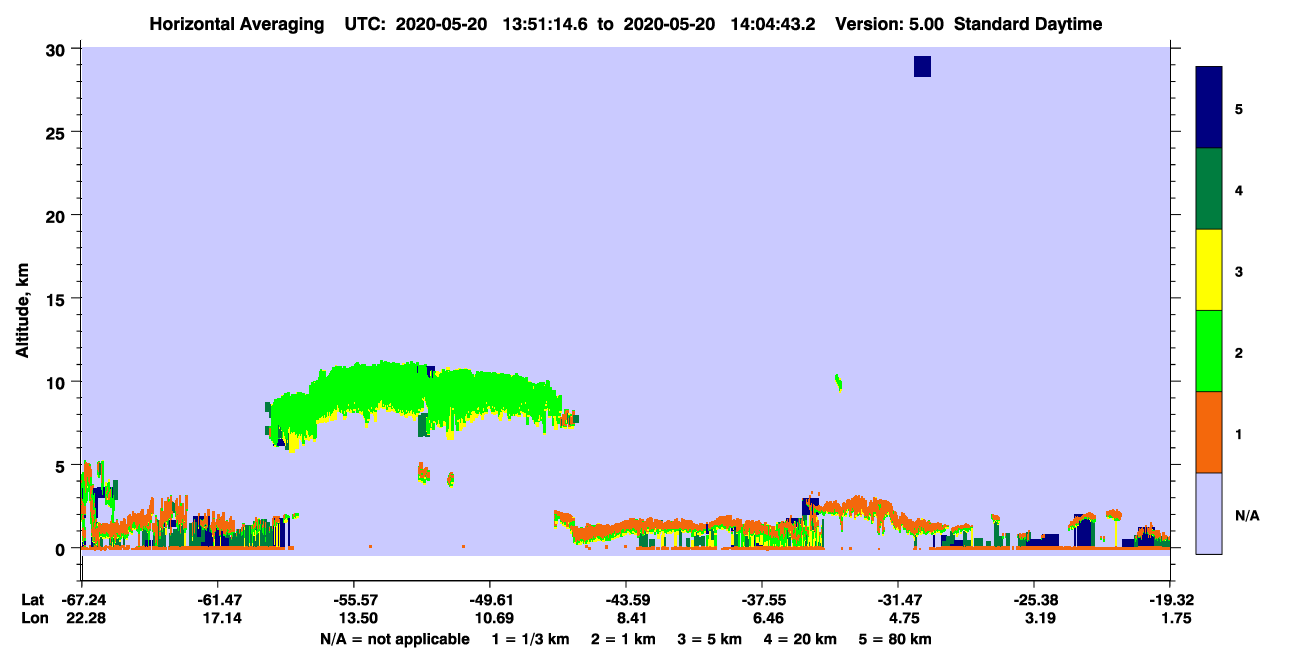Click the 3 = 5 km legend entry
Viewport: 1300px width, 667px height.
[x=709, y=640]
